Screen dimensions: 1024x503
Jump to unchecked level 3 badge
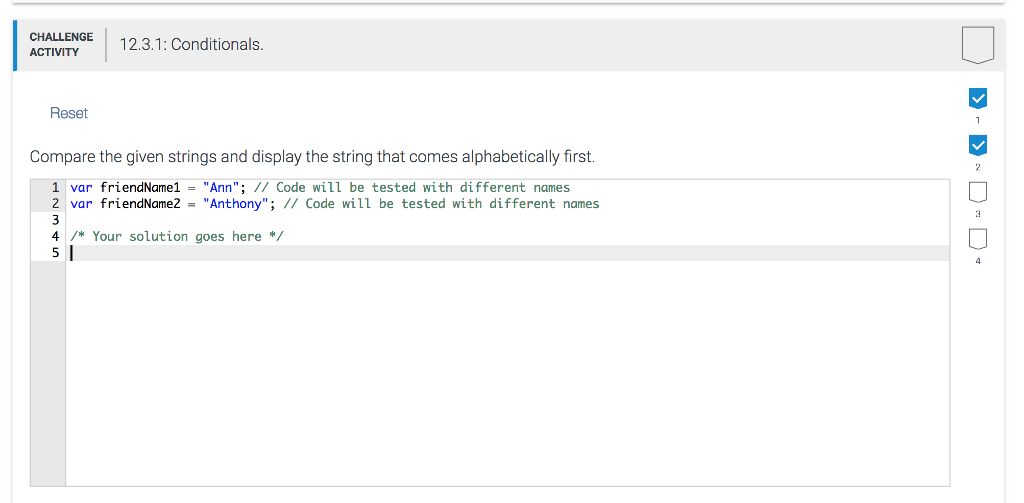(x=978, y=193)
